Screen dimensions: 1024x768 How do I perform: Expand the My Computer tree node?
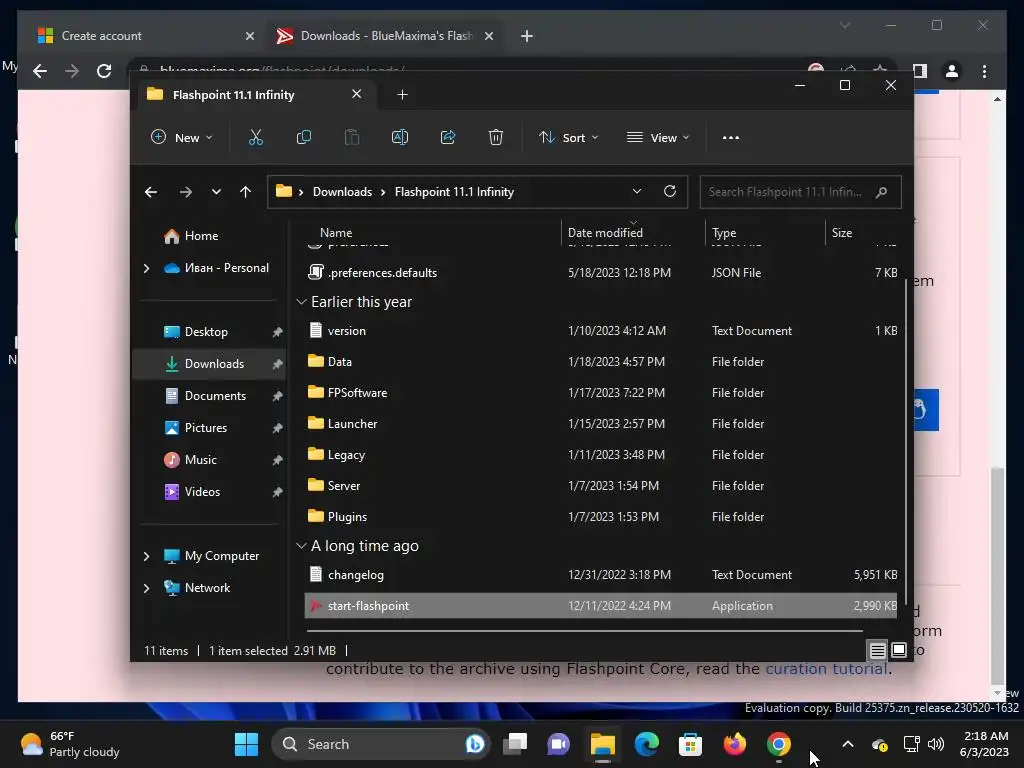tap(146, 556)
